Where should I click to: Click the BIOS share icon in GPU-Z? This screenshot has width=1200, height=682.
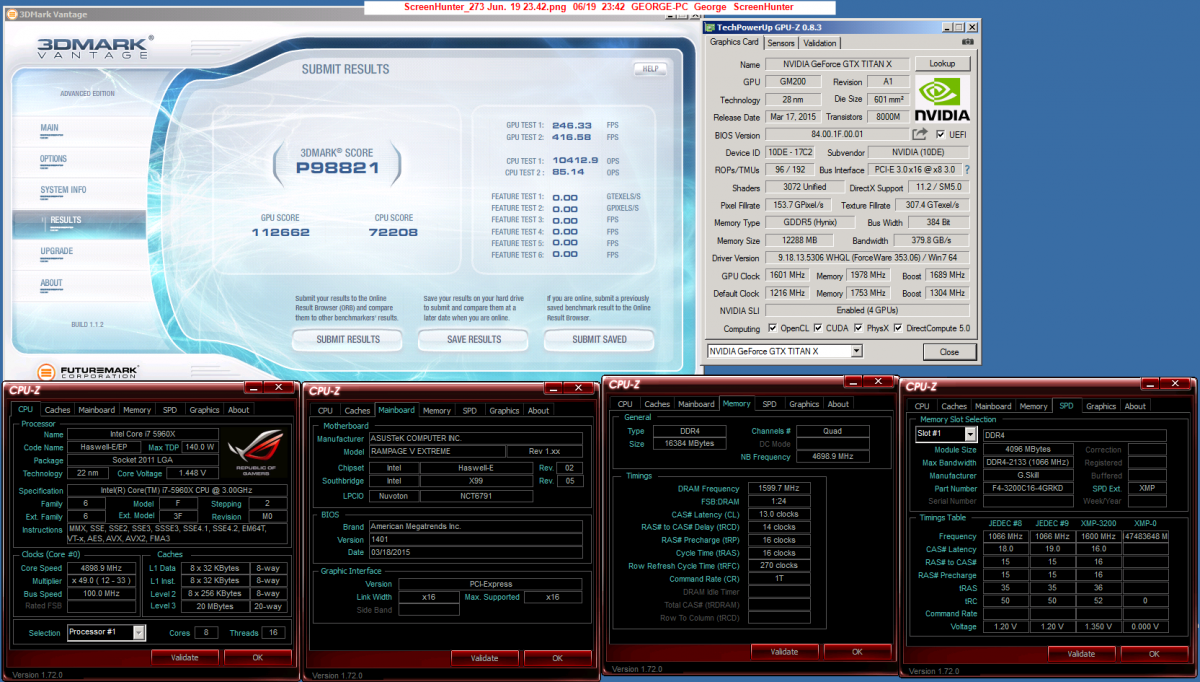click(x=920, y=133)
